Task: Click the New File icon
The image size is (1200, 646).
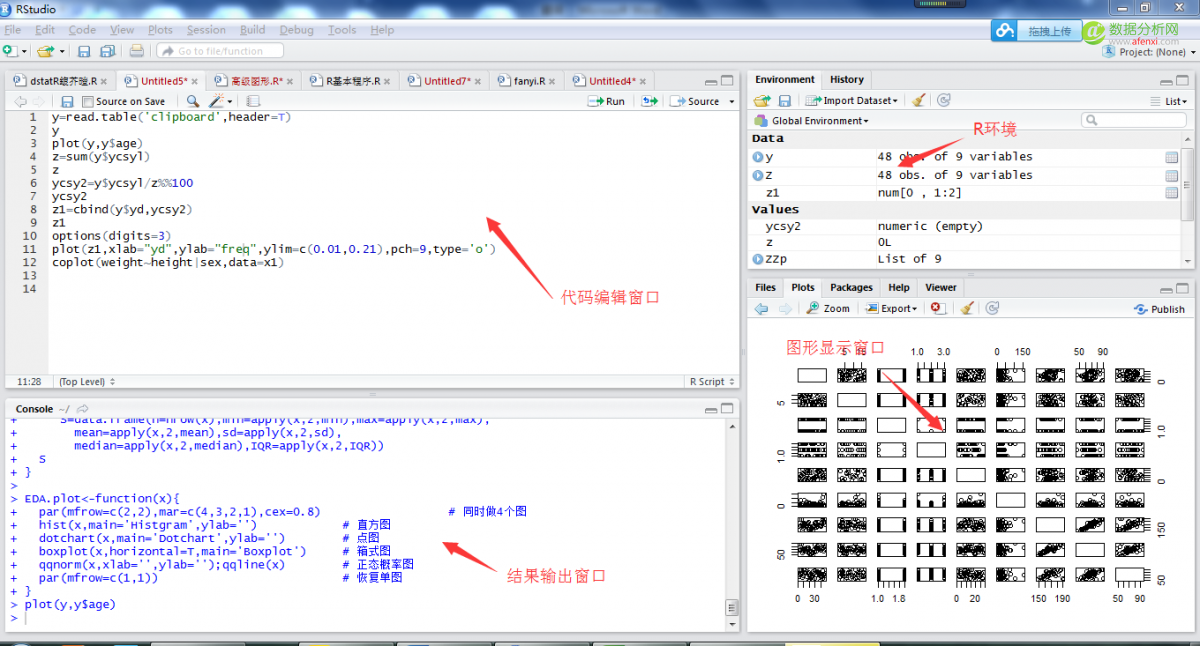Action: (x=9, y=51)
